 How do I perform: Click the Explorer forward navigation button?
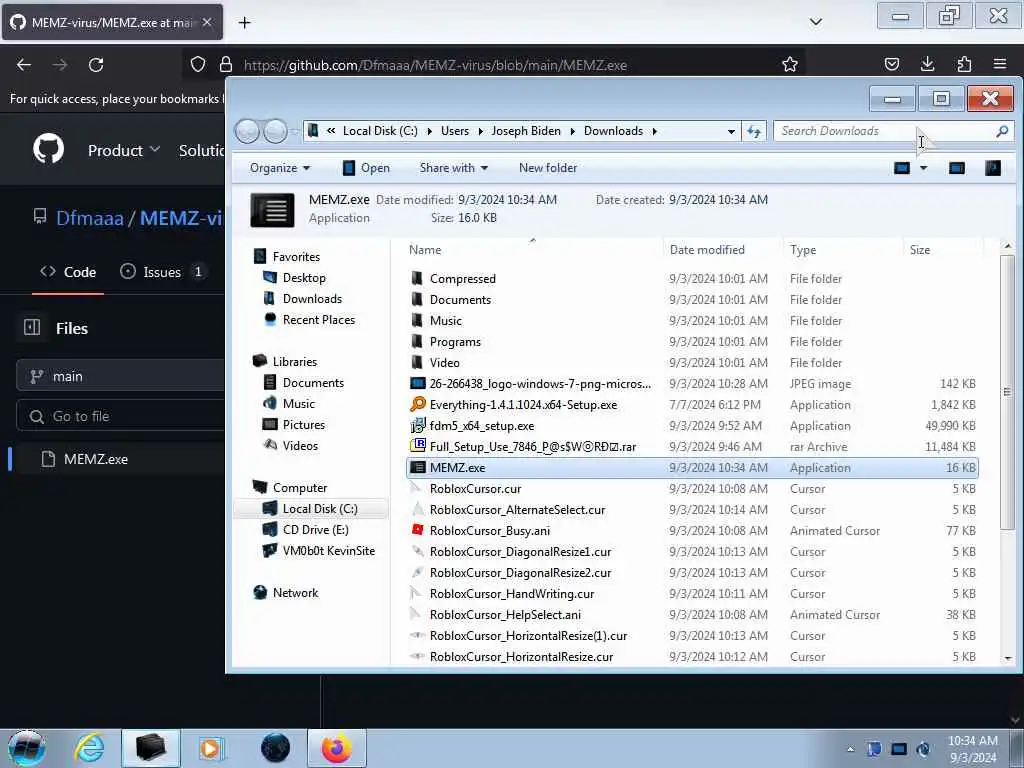pyautogui.click(x=275, y=131)
